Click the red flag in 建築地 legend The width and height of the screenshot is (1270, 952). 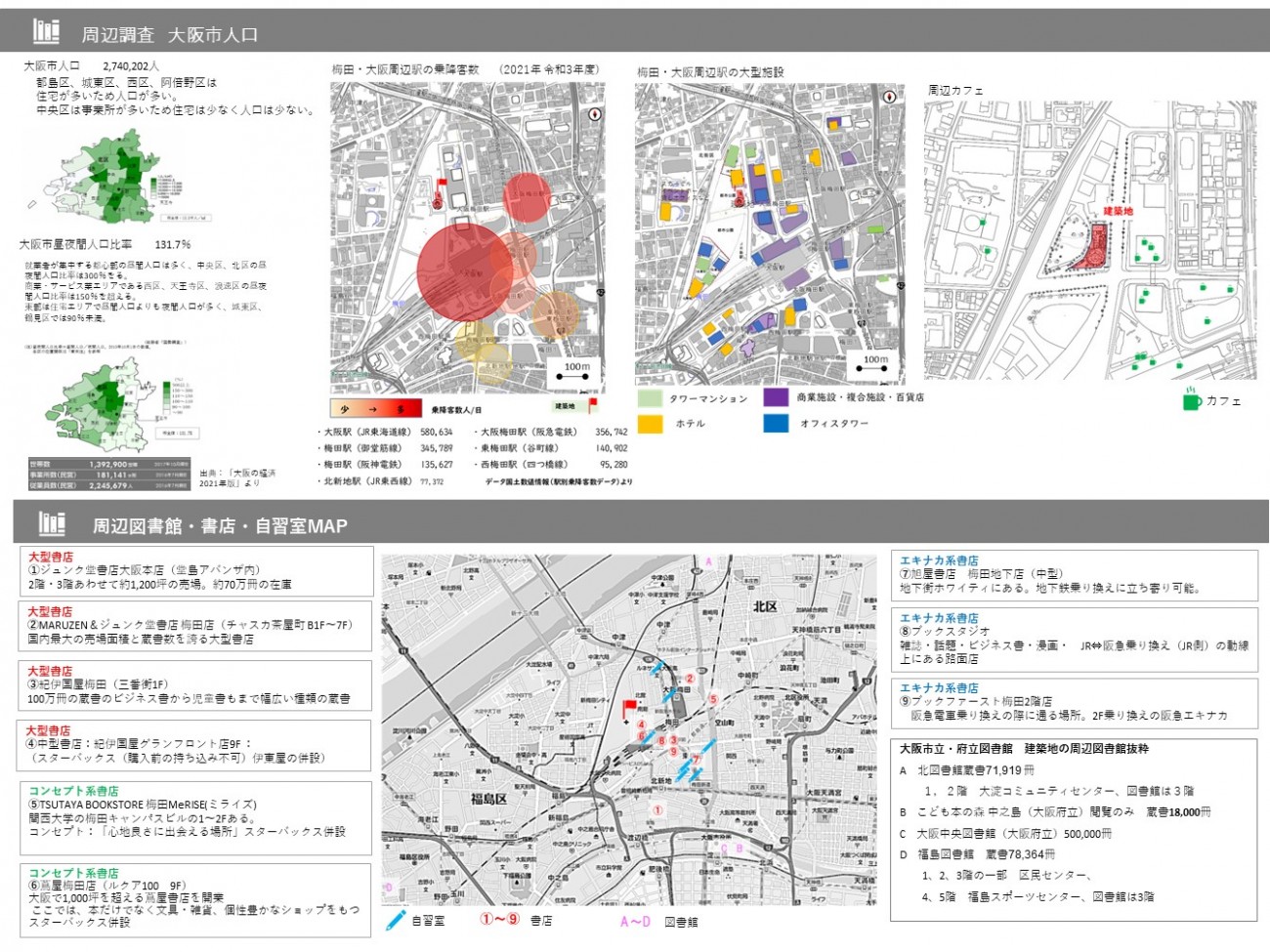[592, 404]
